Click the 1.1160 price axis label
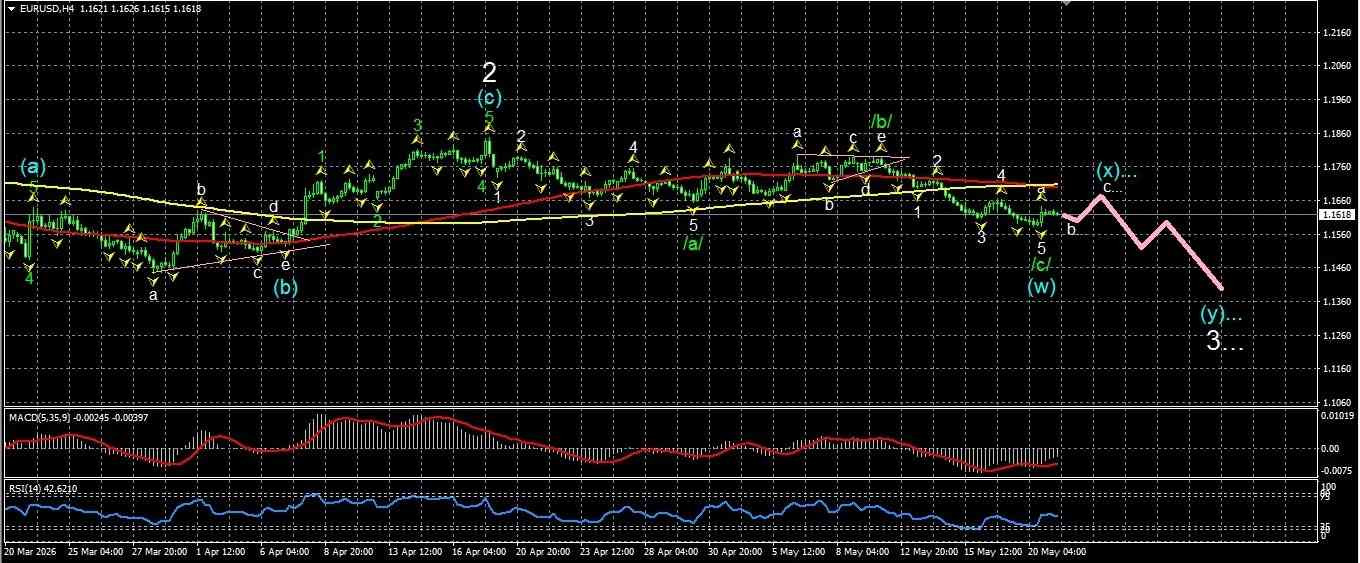This screenshot has width=1360, height=563. point(1335,369)
